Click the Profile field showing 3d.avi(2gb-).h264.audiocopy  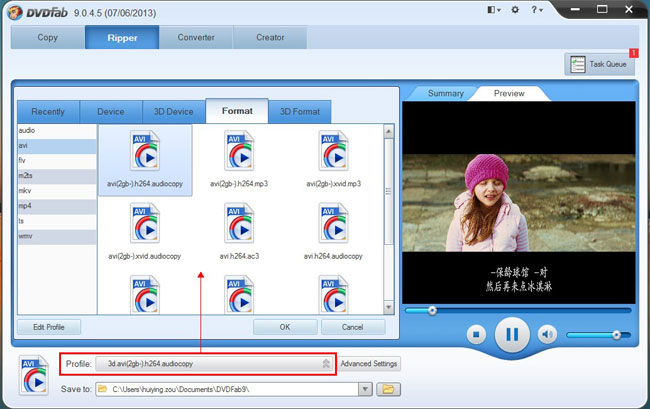click(x=214, y=364)
